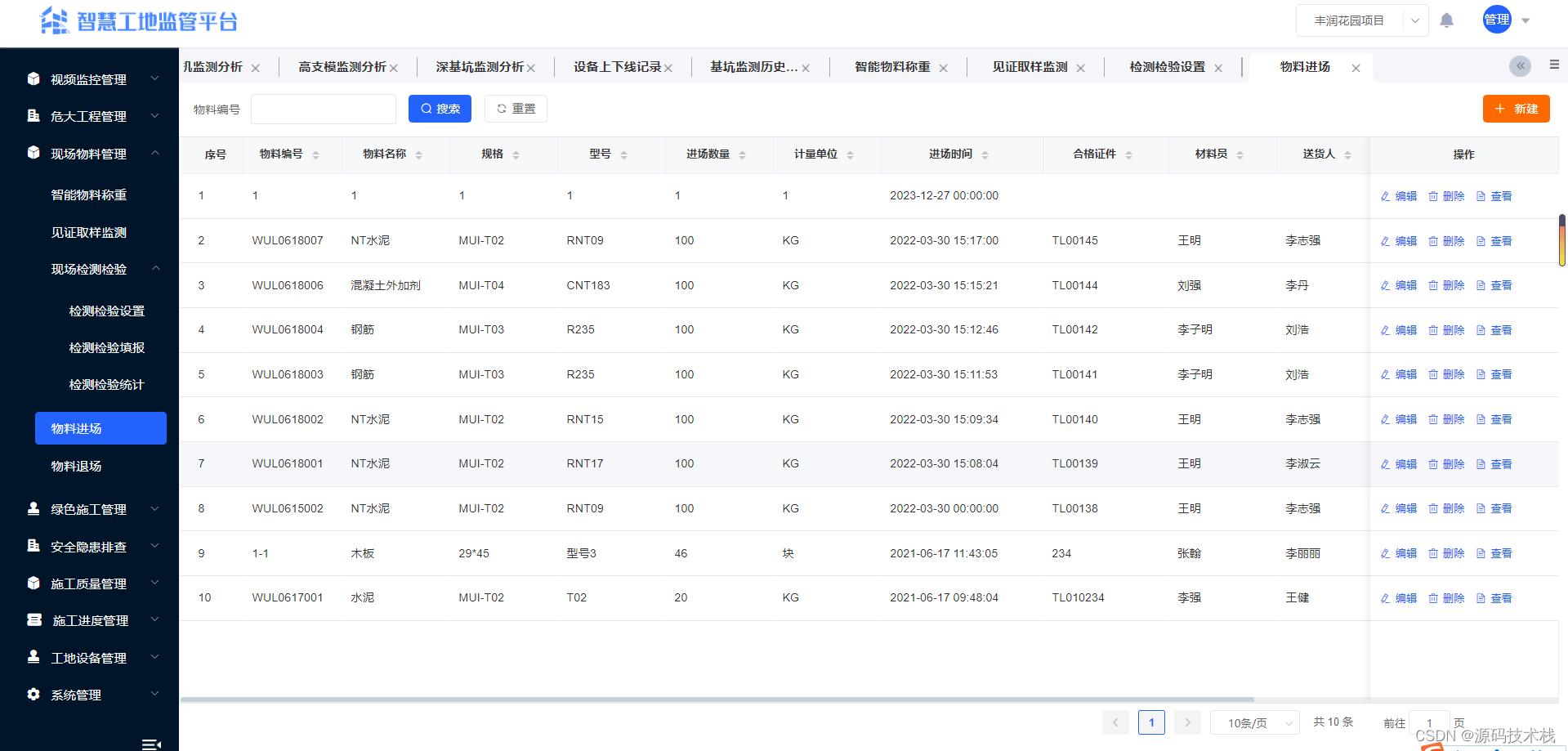This screenshot has width=1568, height=751.
Task: Open the tab list hamburger menu
Action: coord(1554,65)
